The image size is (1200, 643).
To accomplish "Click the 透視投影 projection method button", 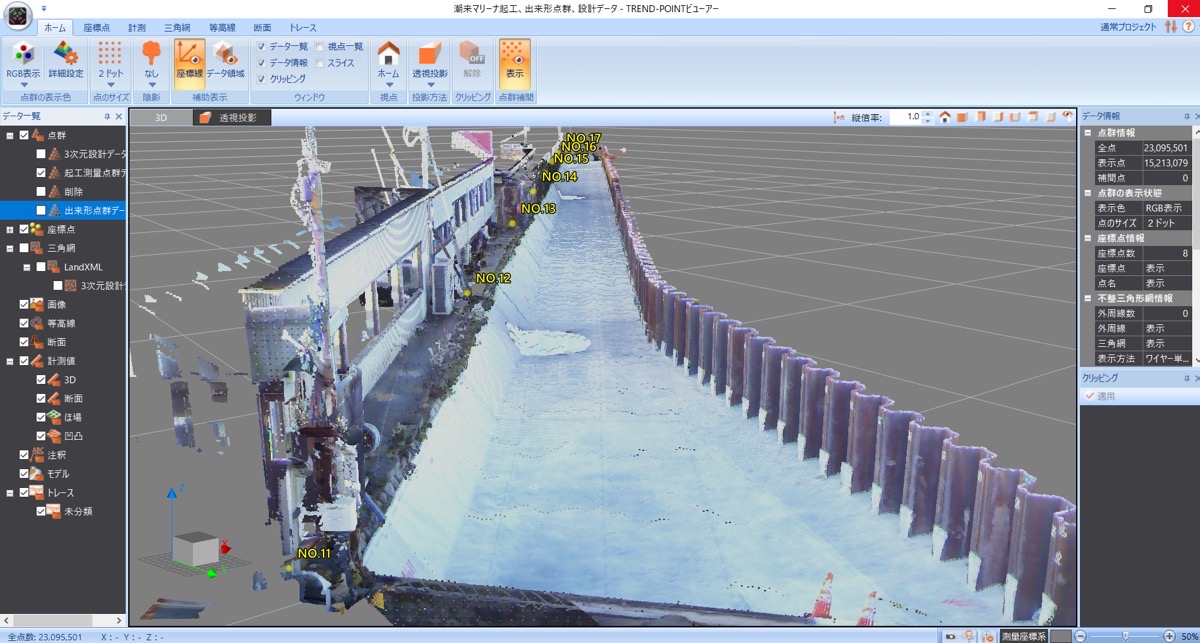I will [429, 60].
